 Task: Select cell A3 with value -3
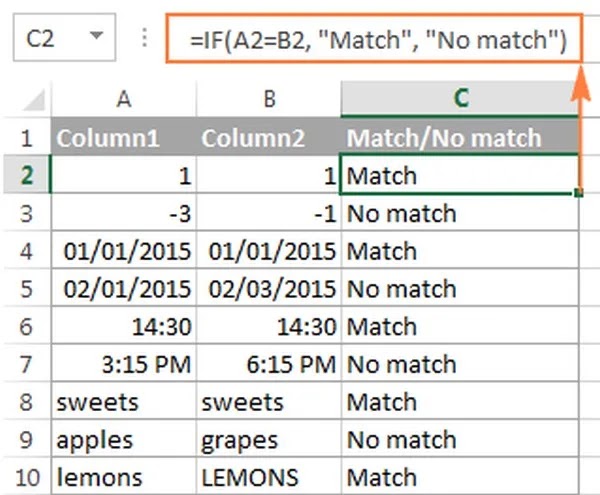(x=123, y=213)
